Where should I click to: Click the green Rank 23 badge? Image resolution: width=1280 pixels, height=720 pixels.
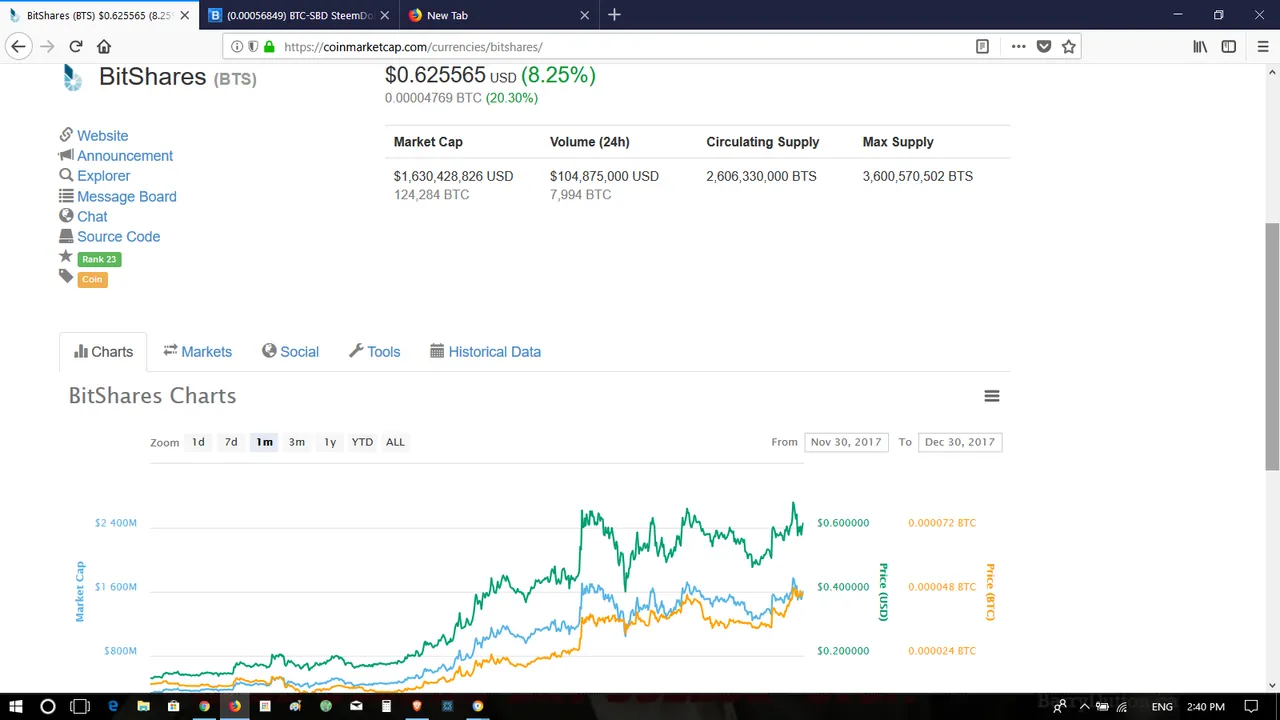pos(99,259)
